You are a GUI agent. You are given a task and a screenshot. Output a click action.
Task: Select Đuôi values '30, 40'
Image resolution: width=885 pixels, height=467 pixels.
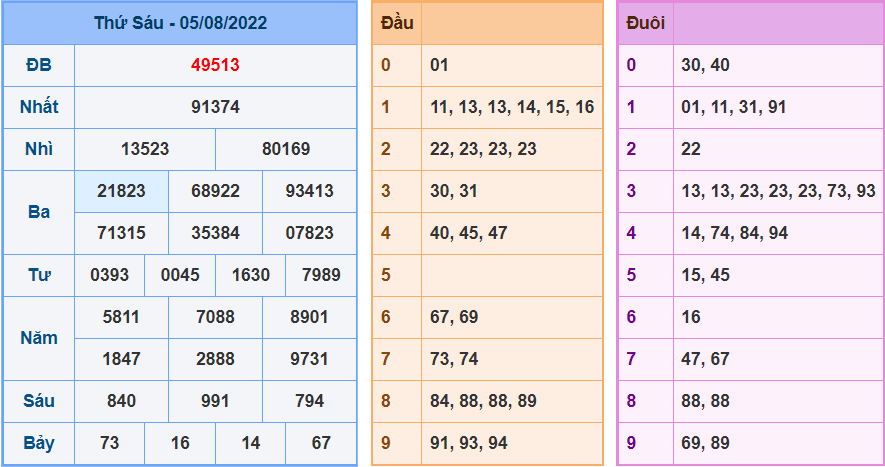[x=706, y=65]
